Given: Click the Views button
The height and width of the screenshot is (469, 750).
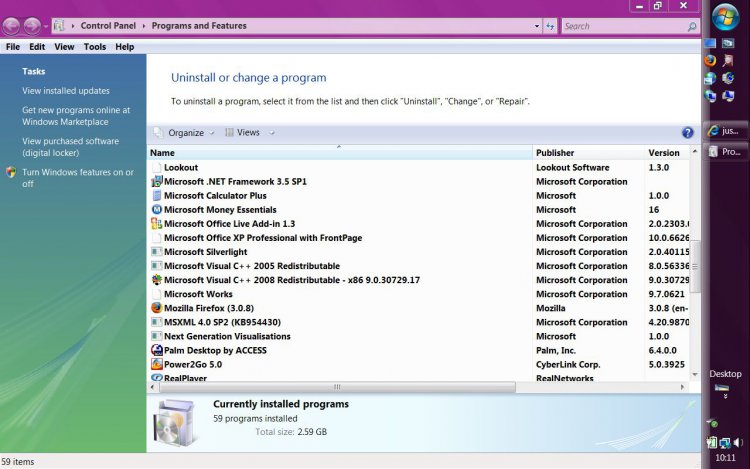Looking at the screenshot, I should pos(243,132).
